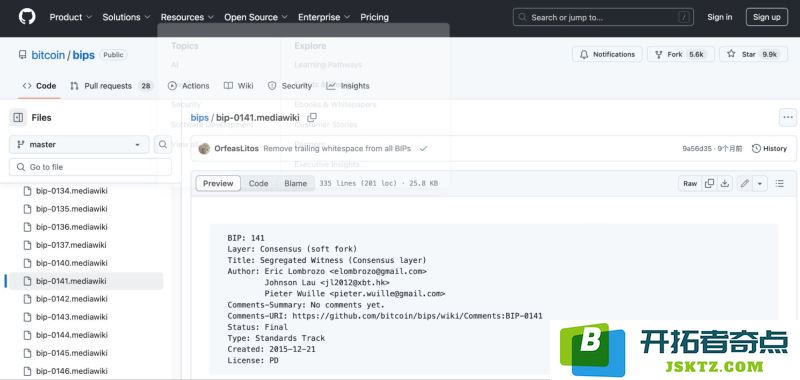Open the GitHub homepage logo
The image size is (800, 380).
pyautogui.click(x=27, y=17)
